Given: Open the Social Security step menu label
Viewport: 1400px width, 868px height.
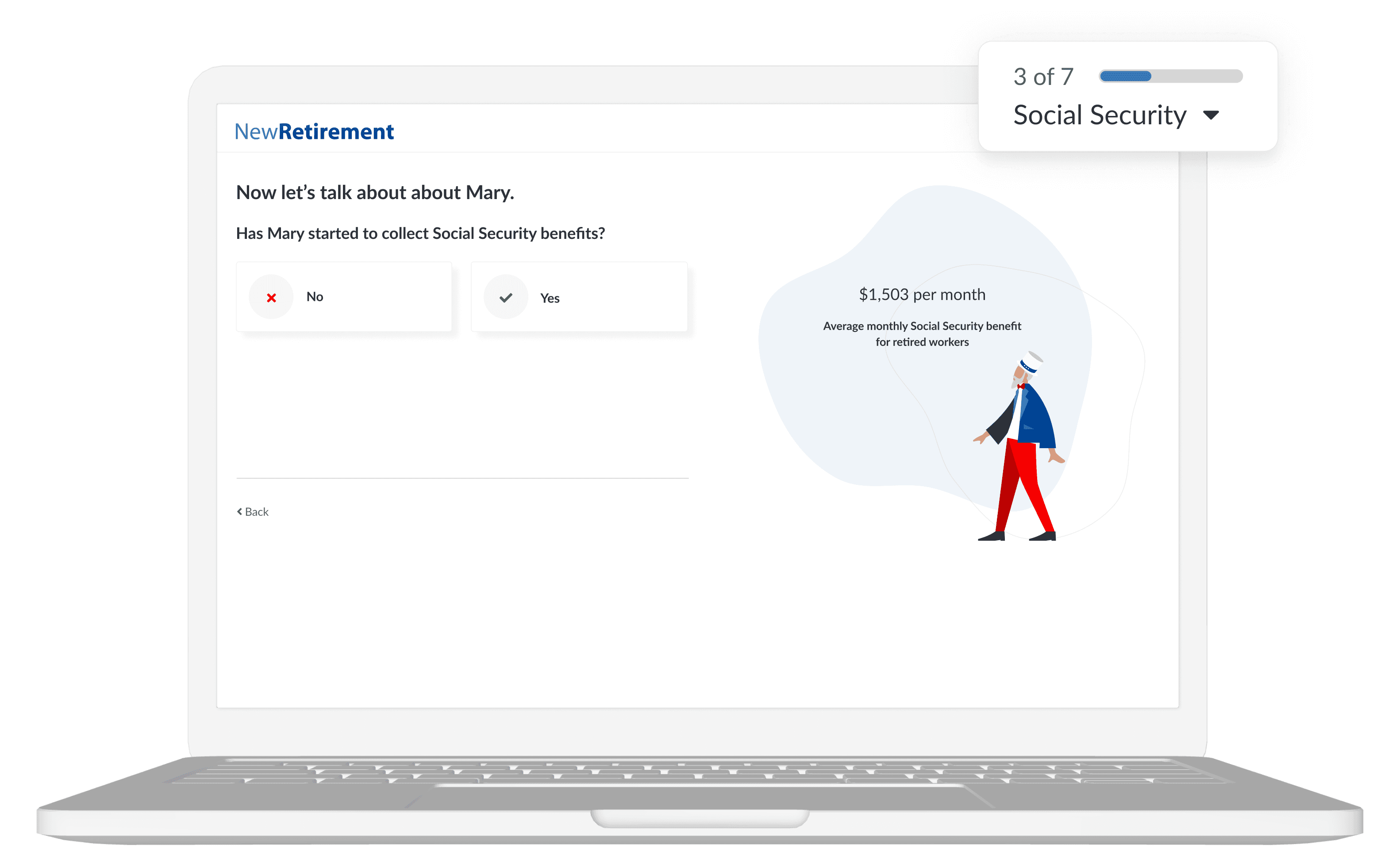Looking at the screenshot, I should (1099, 115).
